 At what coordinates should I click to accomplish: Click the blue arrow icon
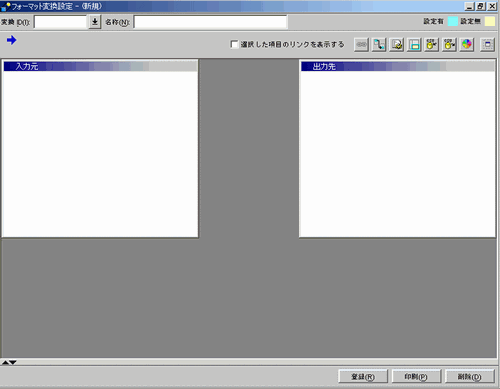pos(11,40)
